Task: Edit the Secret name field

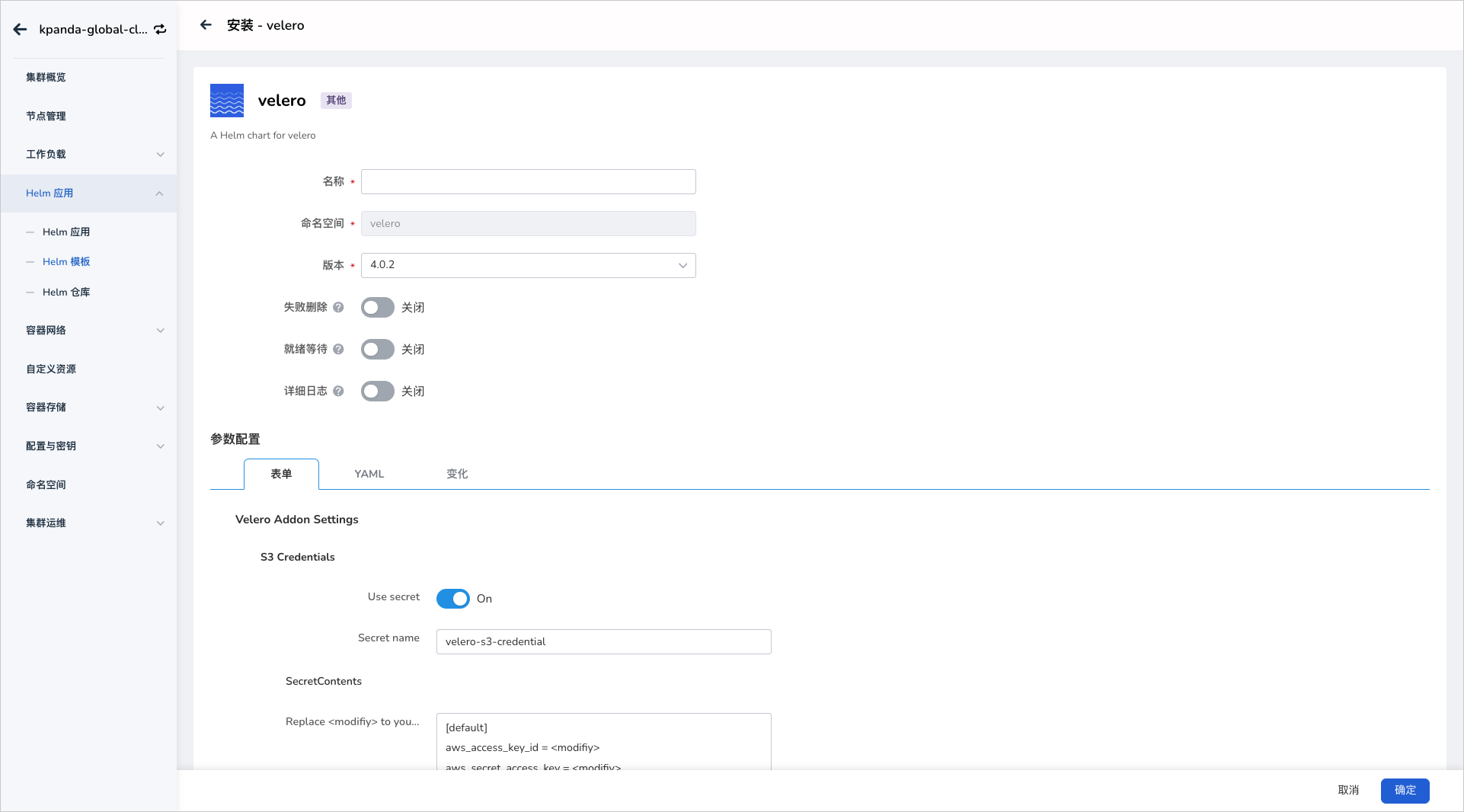Action: (604, 641)
